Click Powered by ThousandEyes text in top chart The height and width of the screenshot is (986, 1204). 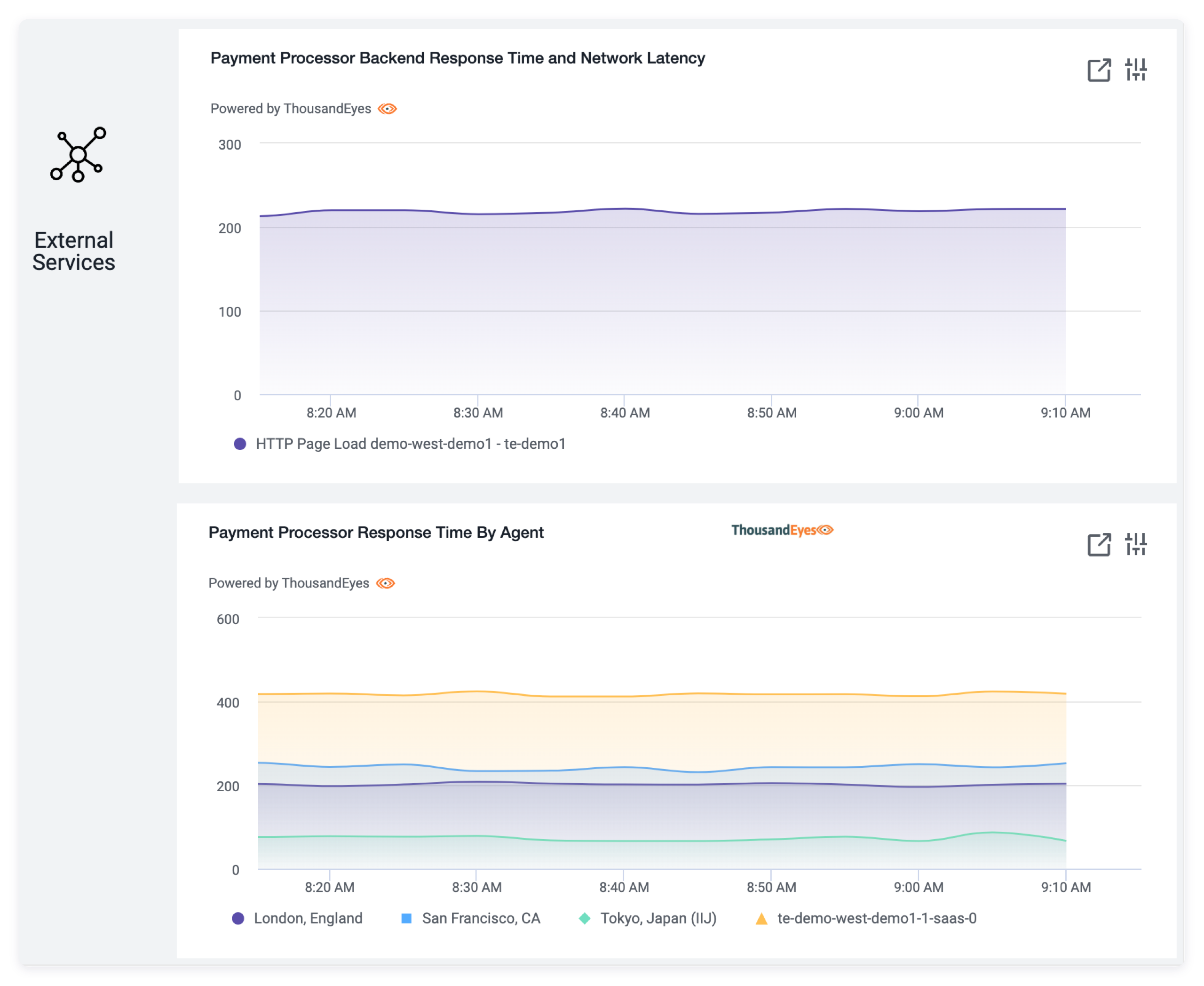pos(291,109)
